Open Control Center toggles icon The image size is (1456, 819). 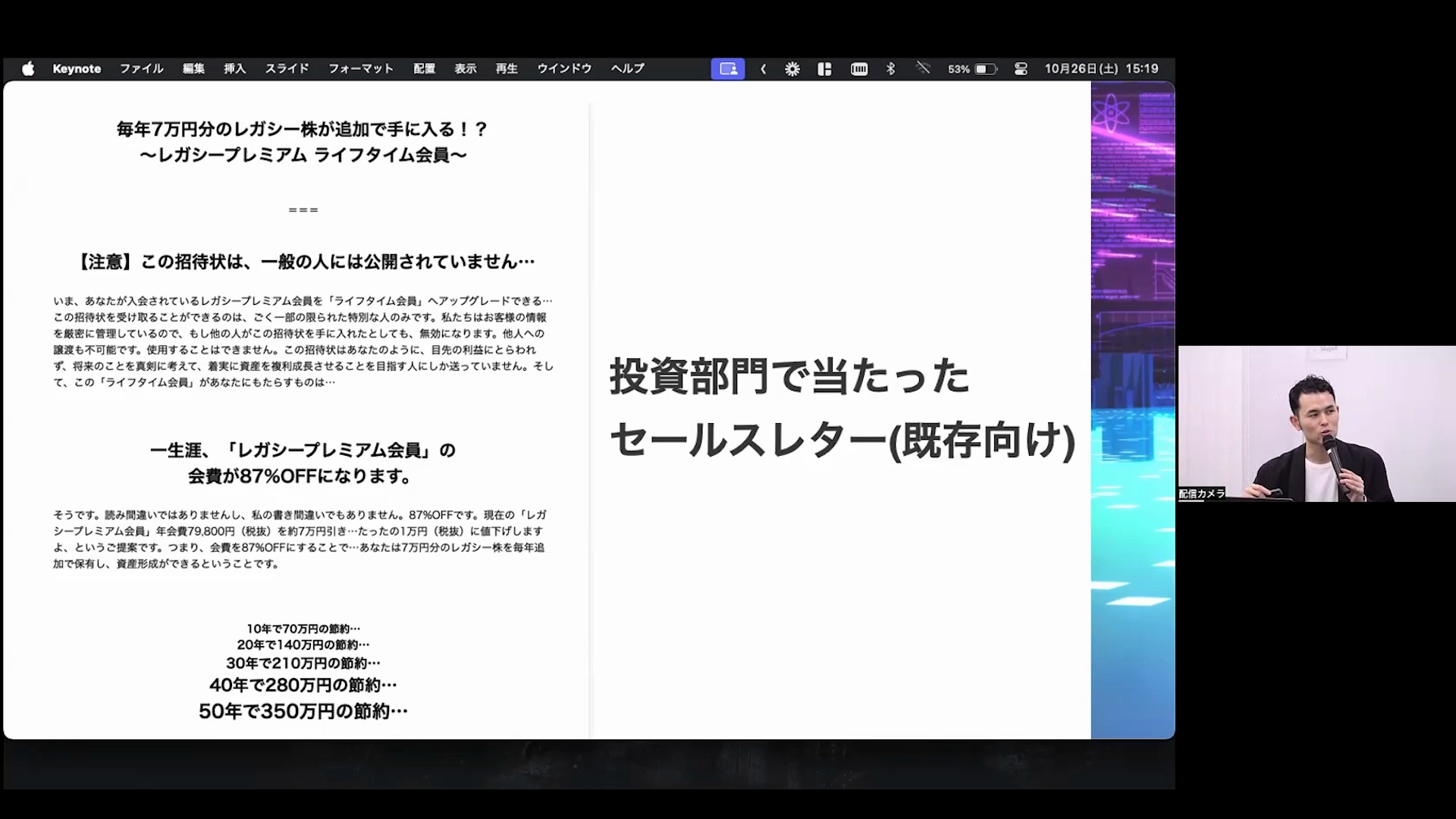pos(1021,69)
